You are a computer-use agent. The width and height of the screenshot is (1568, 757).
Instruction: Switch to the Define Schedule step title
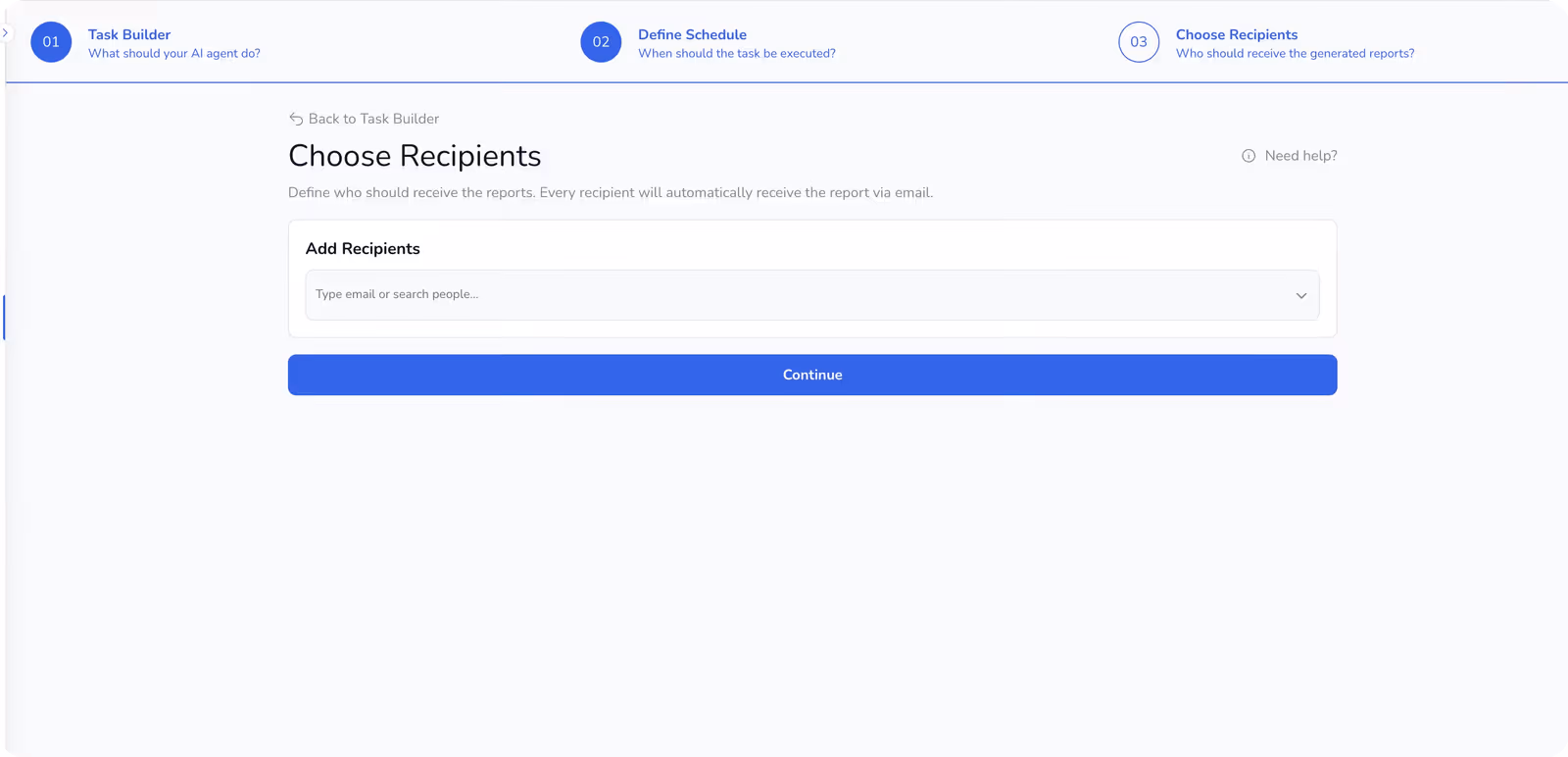(x=692, y=34)
